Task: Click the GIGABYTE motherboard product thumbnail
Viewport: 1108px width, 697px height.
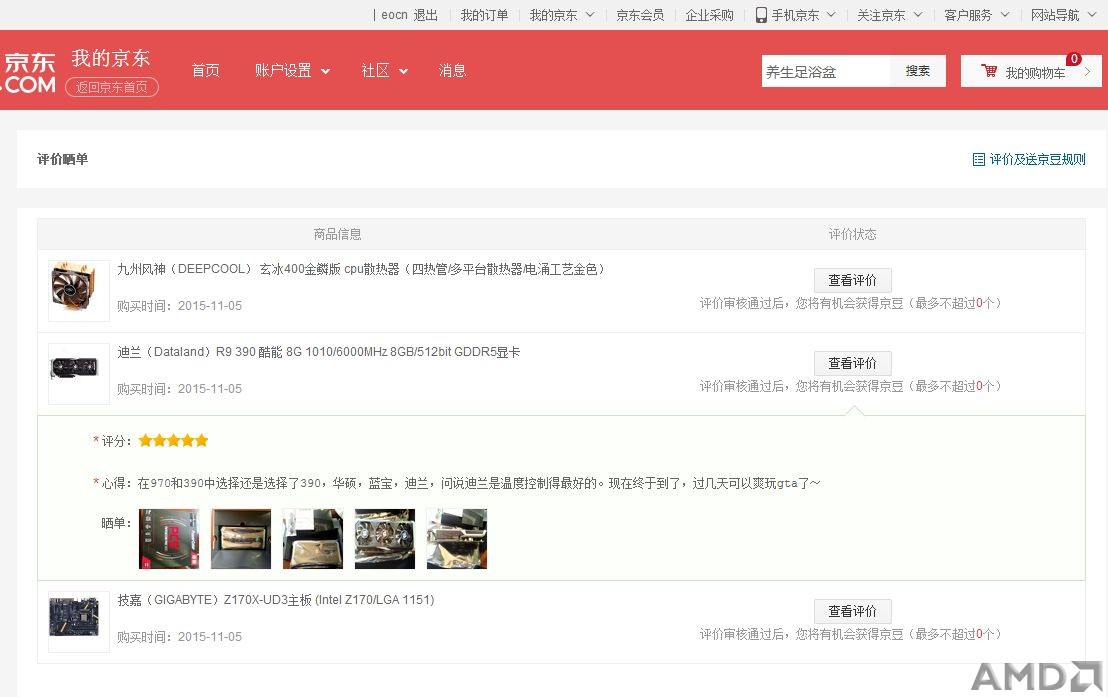Action: [x=78, y=621]
